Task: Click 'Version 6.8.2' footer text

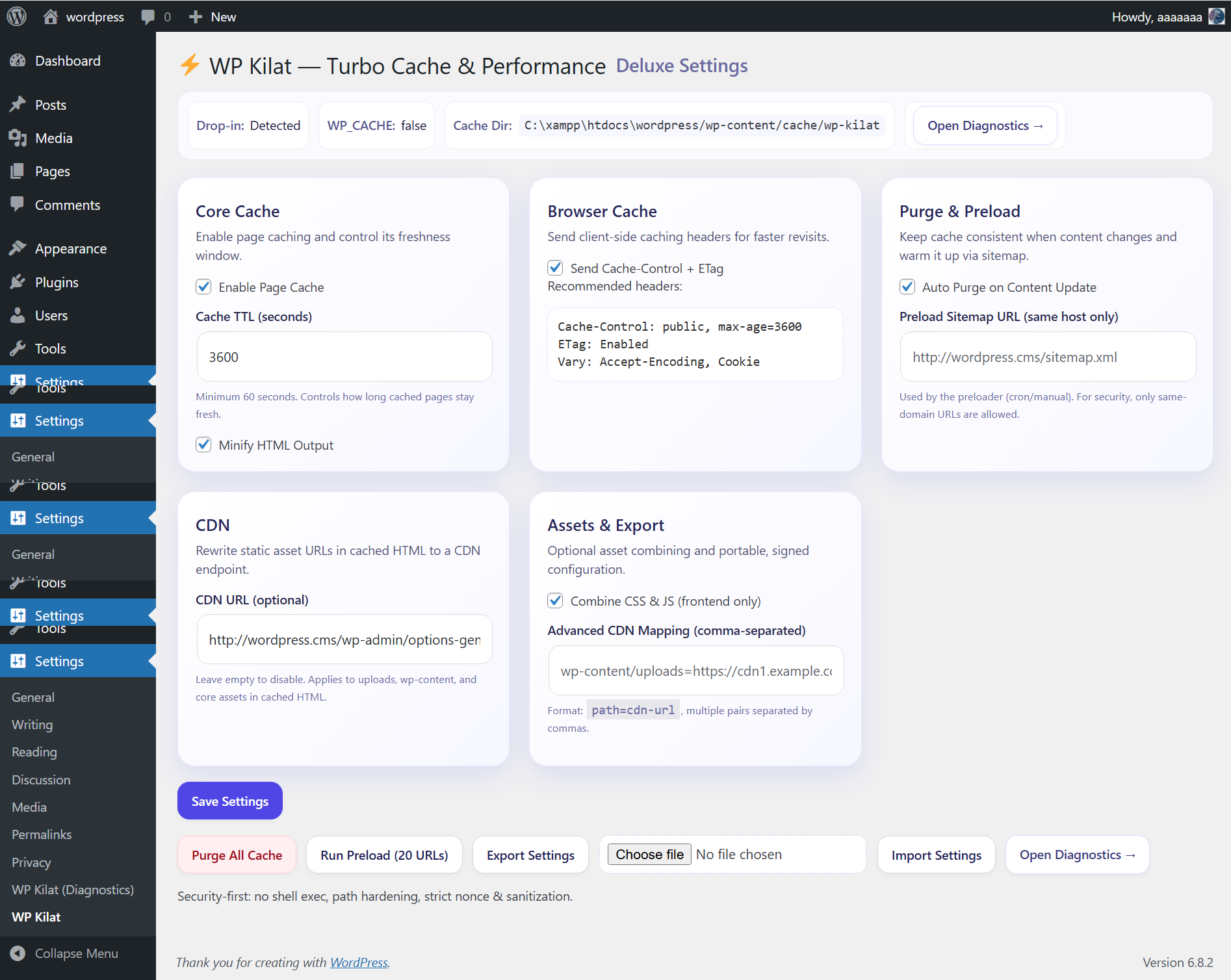Action: click(1178, 962)
